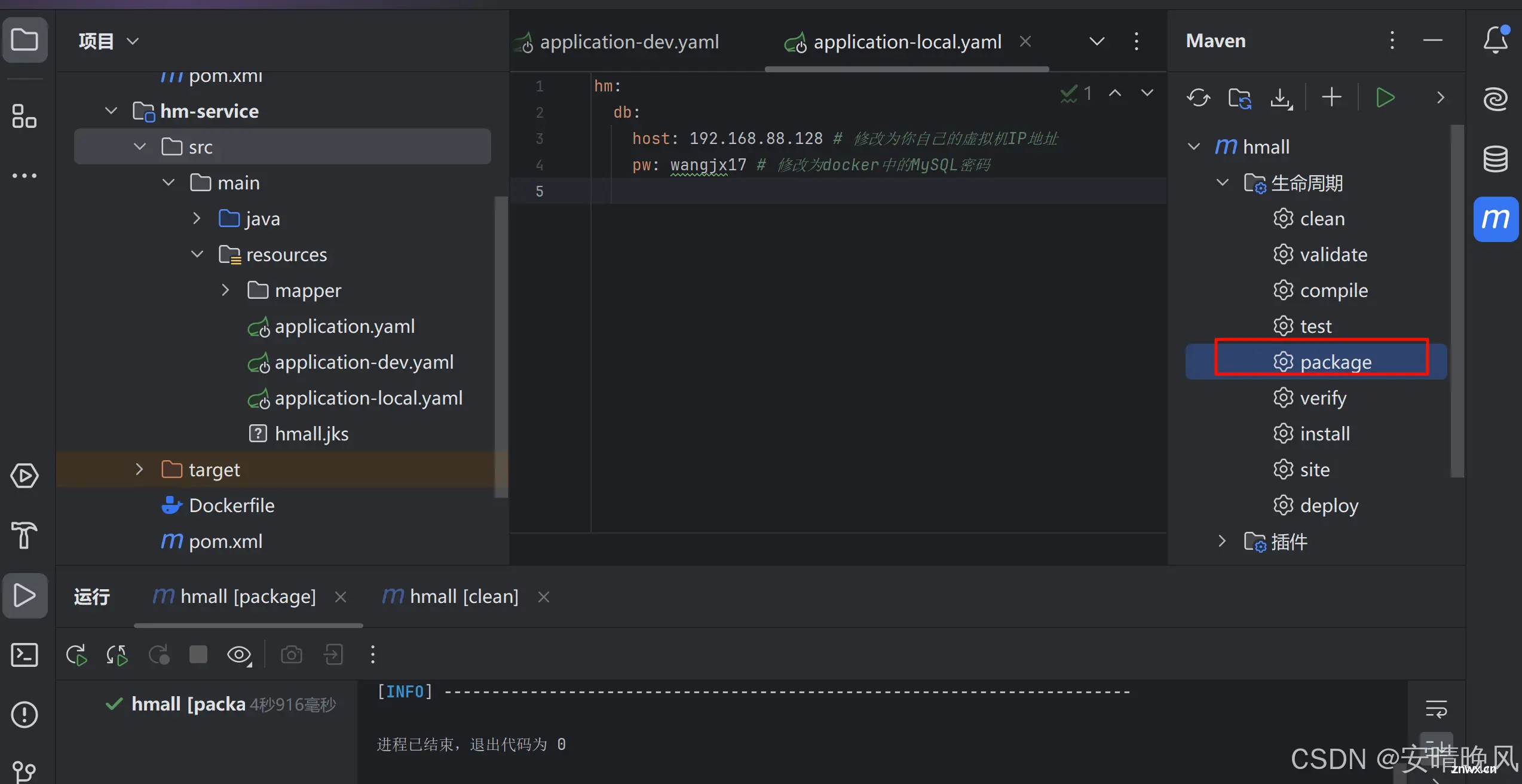Download sources and documentation in Maven
Image resolution: width=1522 pixels, height=784 pixels.
tap(1281, 97)
